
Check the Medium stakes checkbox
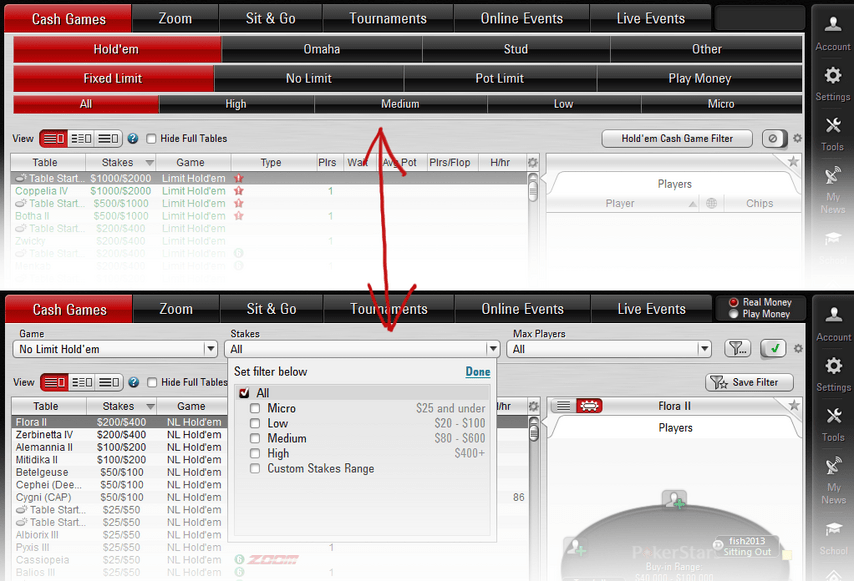(255, 438)
